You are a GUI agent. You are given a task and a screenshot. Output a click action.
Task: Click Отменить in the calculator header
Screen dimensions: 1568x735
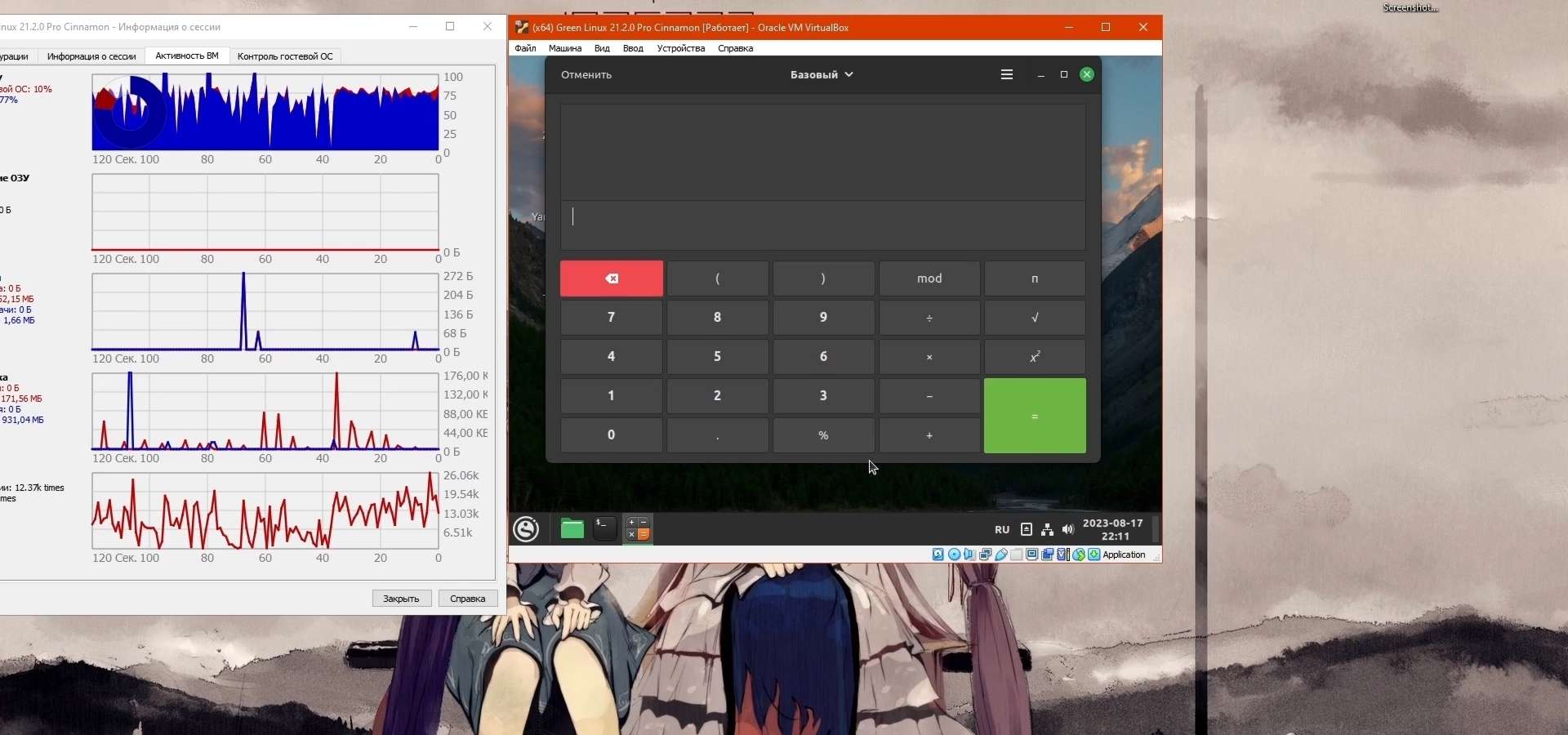[x=586, y=74]
